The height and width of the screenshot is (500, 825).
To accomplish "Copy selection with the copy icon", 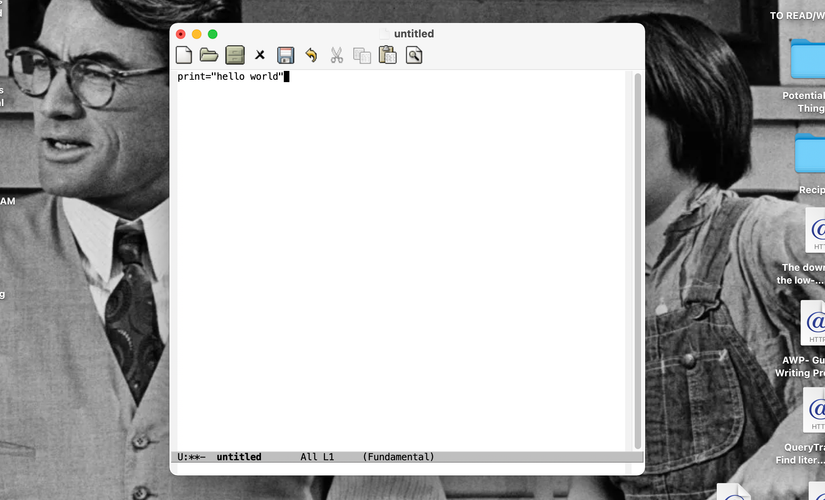I will click(362, 55).
